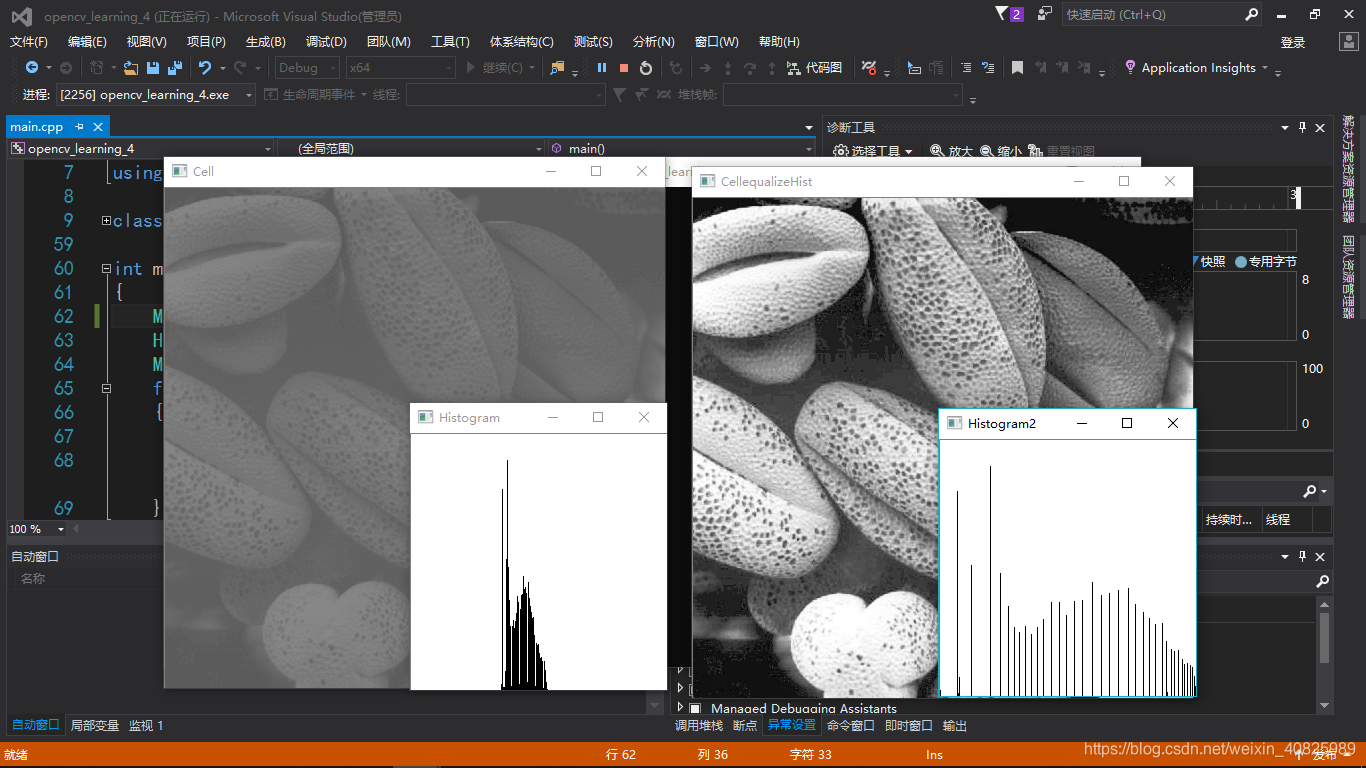
Task: Close the 诊断工具 panel
Action: pos(1320,127)
